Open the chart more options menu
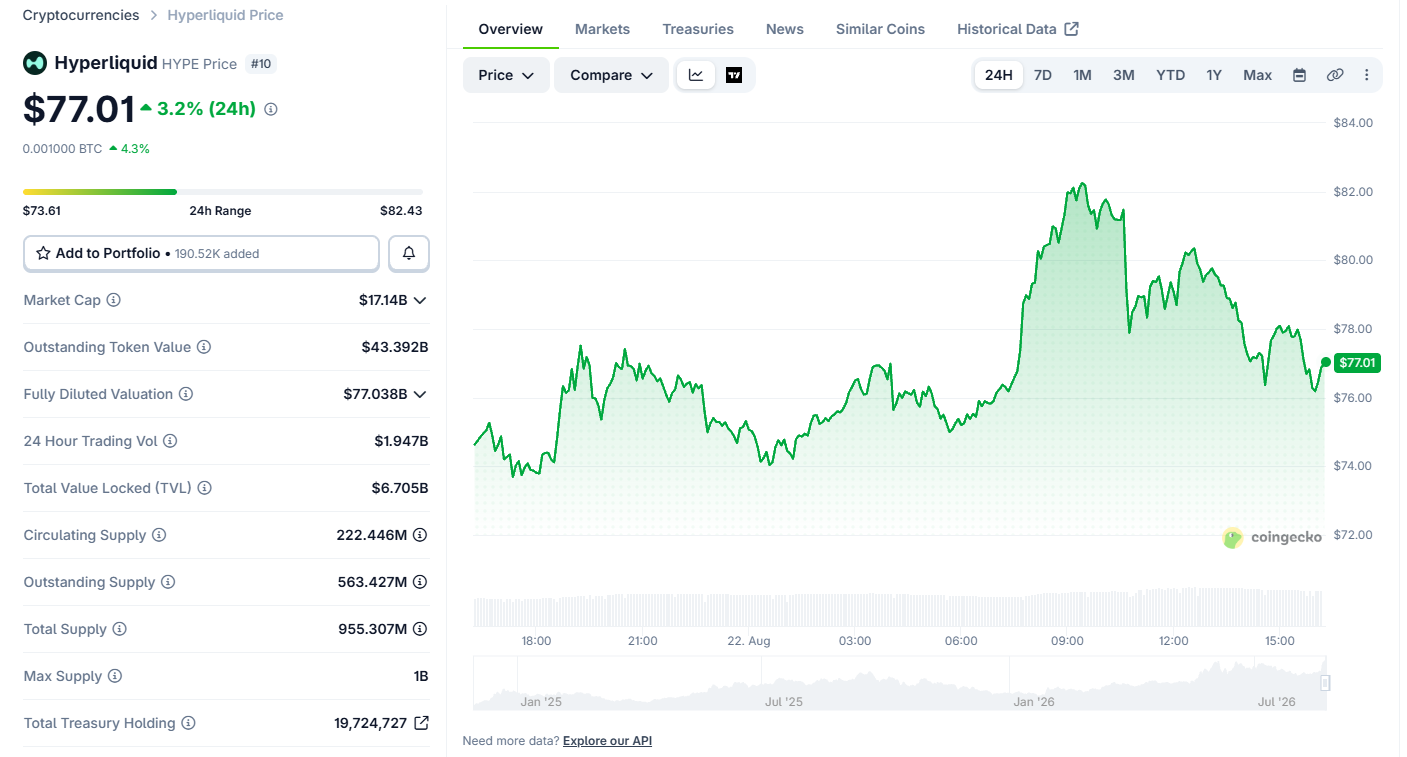The height and width of the screenshot is (757, 1407). 1367,75
